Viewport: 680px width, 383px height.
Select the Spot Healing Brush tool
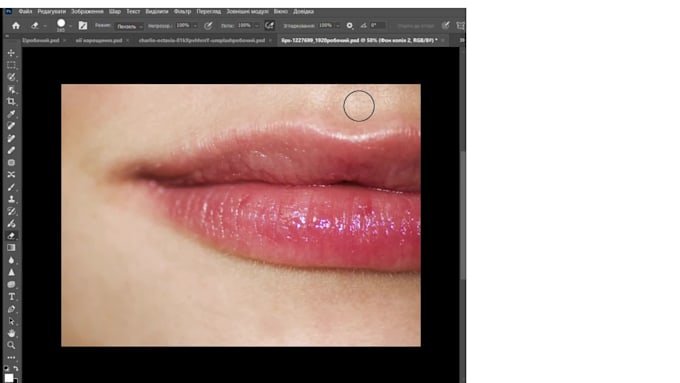[x=11, y=126]
